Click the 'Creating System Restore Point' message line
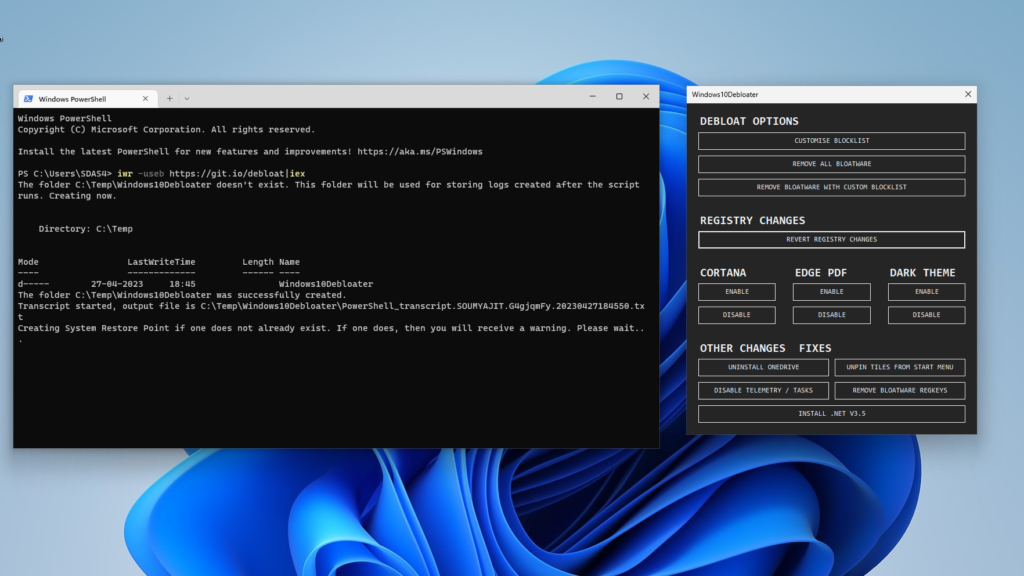Screen dimensions: 1024x576 [331, 328]
